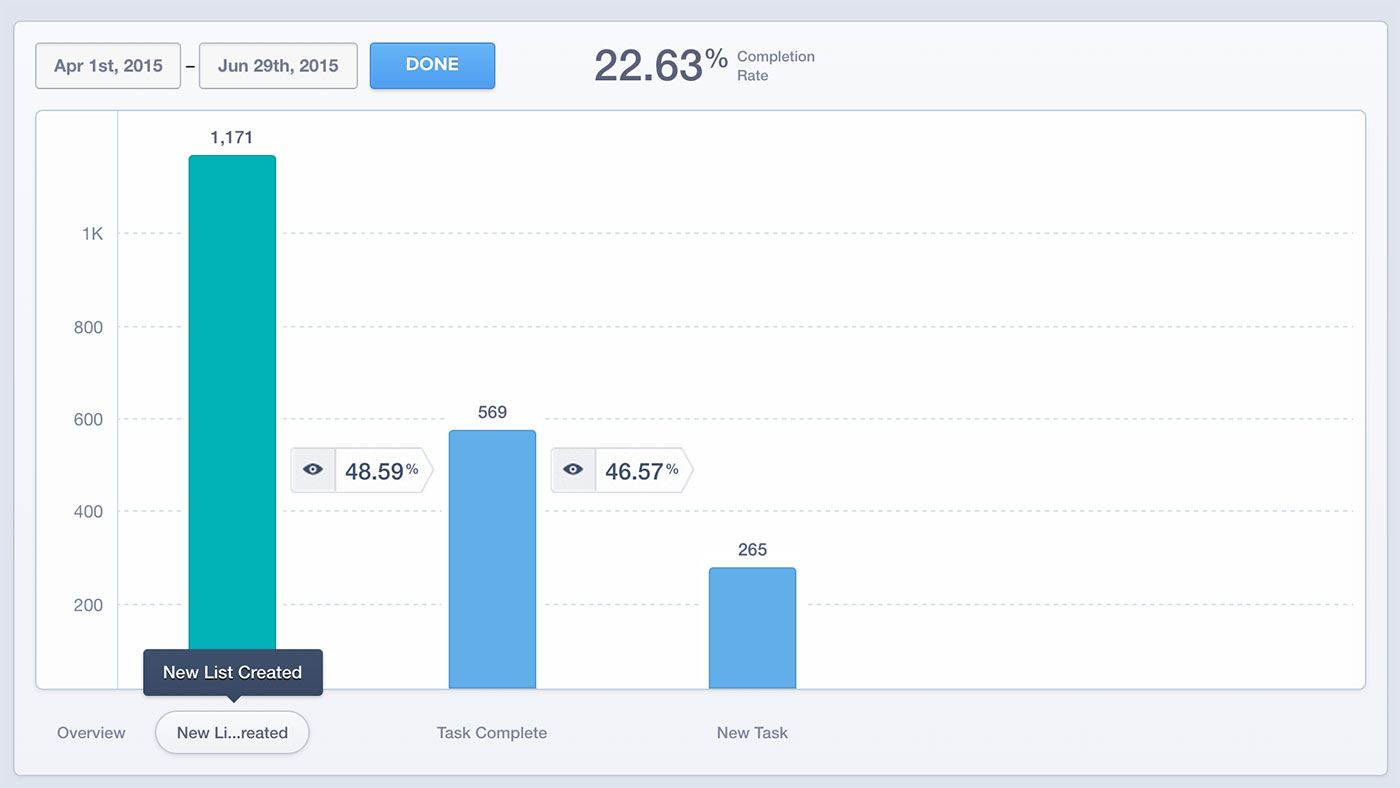Click the 1K axis label
This screenshot has width=1400, height=788.
coord(93,234)
